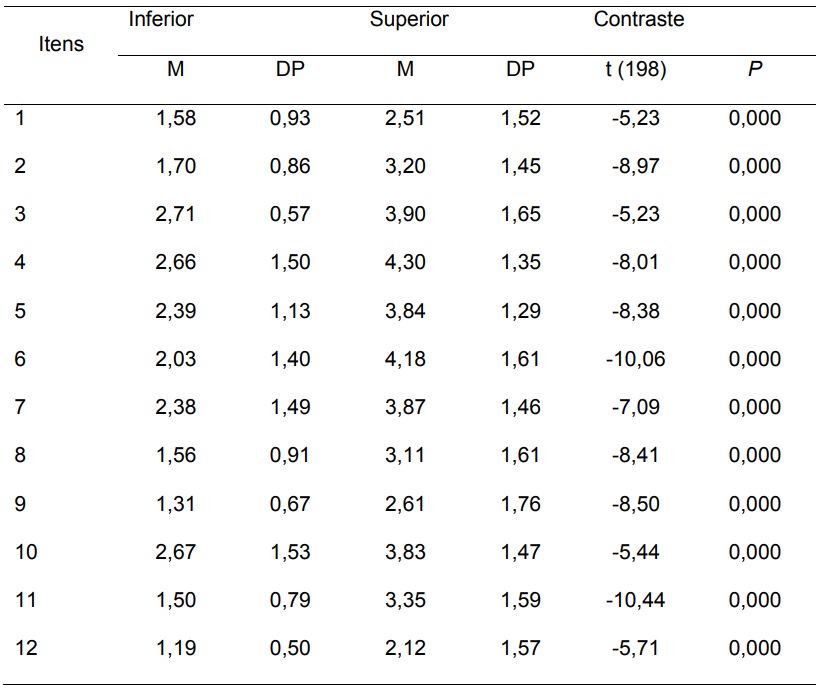This screenshot has height=685, width=820.
Task: Click the Inferior DP value 0,50
Action: pos(290,648)
